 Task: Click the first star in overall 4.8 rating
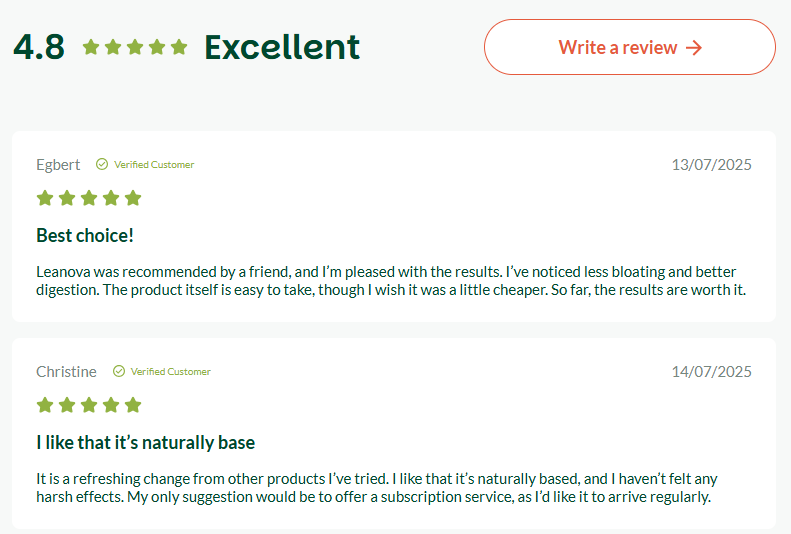[x=91, y=47]
